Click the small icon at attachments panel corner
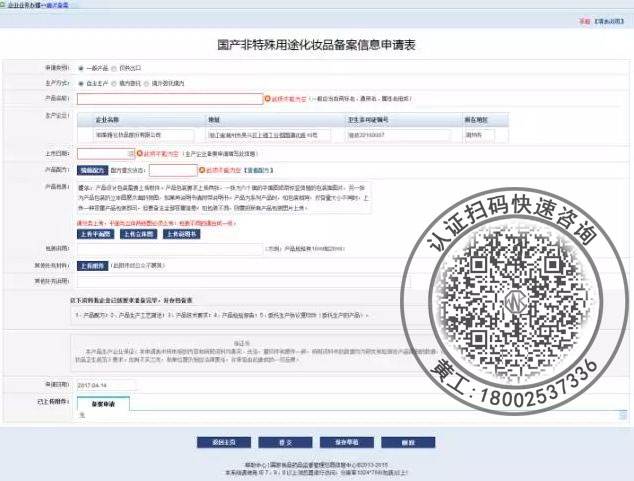This screenshot has height=481, width=634. [623, 415]
